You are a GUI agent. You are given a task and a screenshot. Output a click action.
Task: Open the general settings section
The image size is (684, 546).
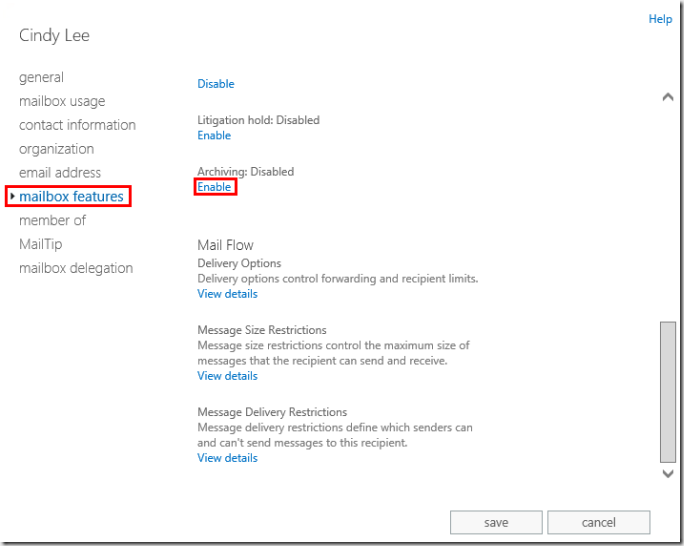[x=41, y=77]
